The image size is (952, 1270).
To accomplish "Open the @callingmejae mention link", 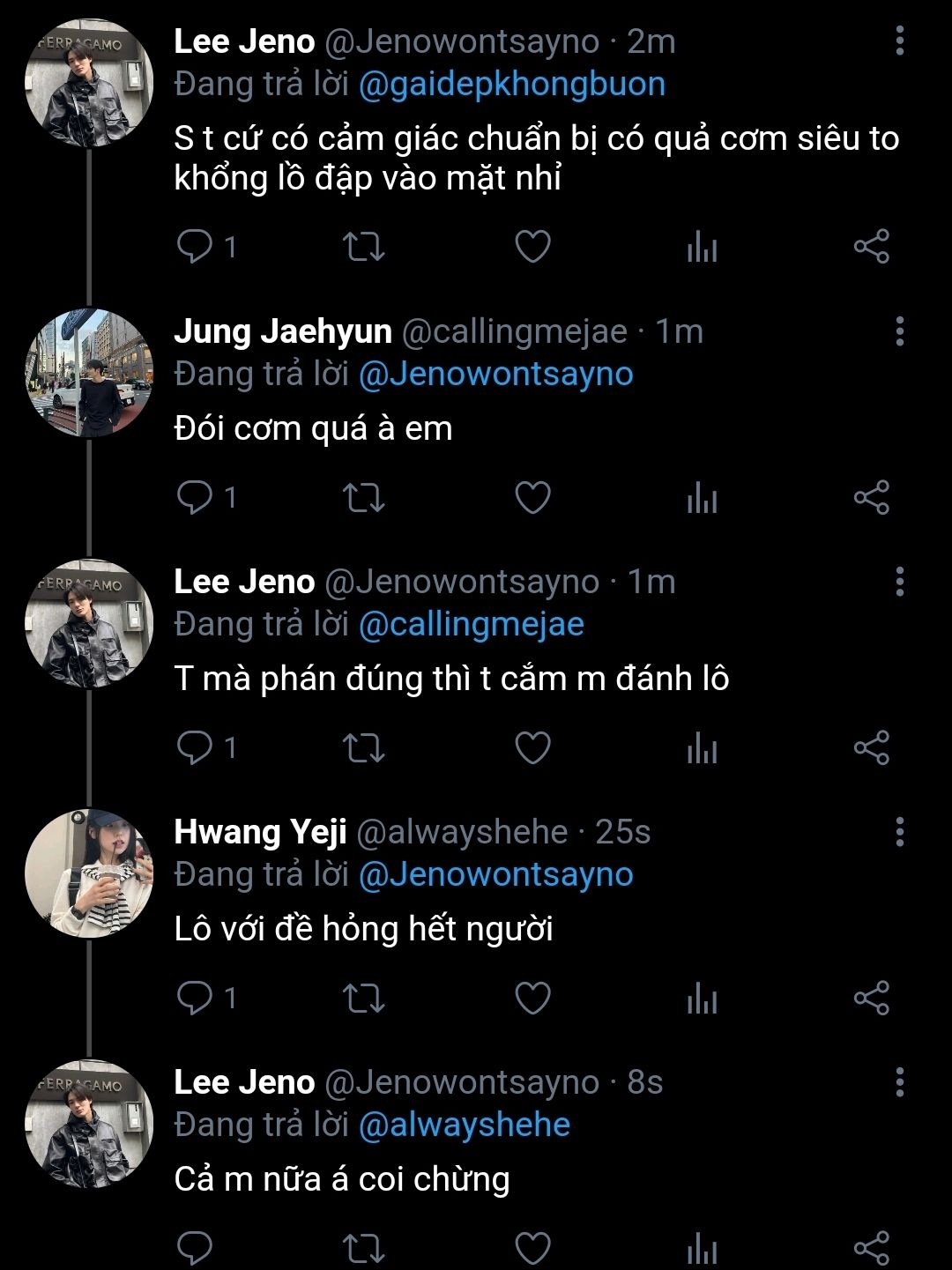I will pos(471,625).
